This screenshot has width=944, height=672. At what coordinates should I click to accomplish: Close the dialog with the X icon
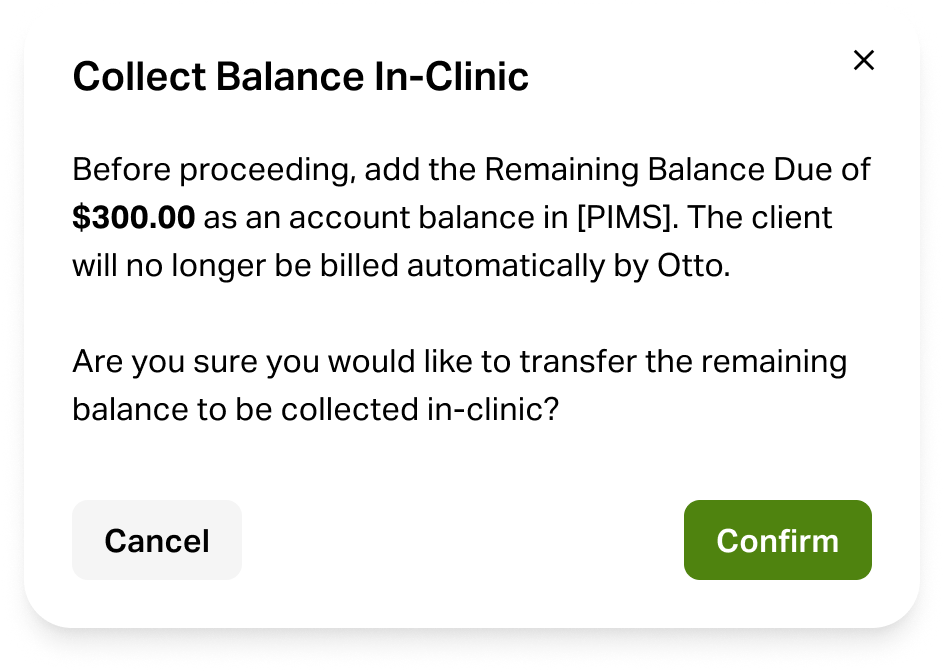coord(864,60)
